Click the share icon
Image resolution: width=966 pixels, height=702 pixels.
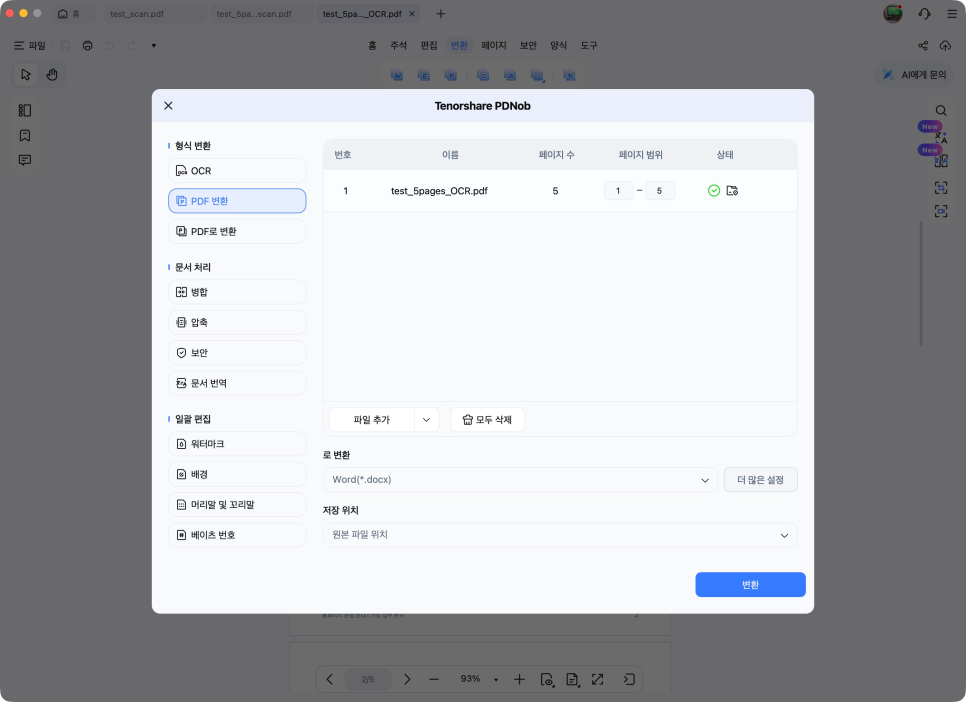923,46
